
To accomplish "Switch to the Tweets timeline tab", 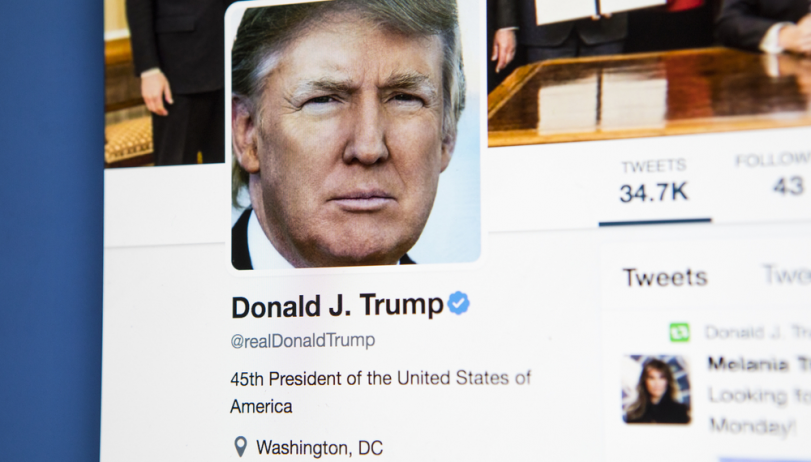I will (665, 278).
